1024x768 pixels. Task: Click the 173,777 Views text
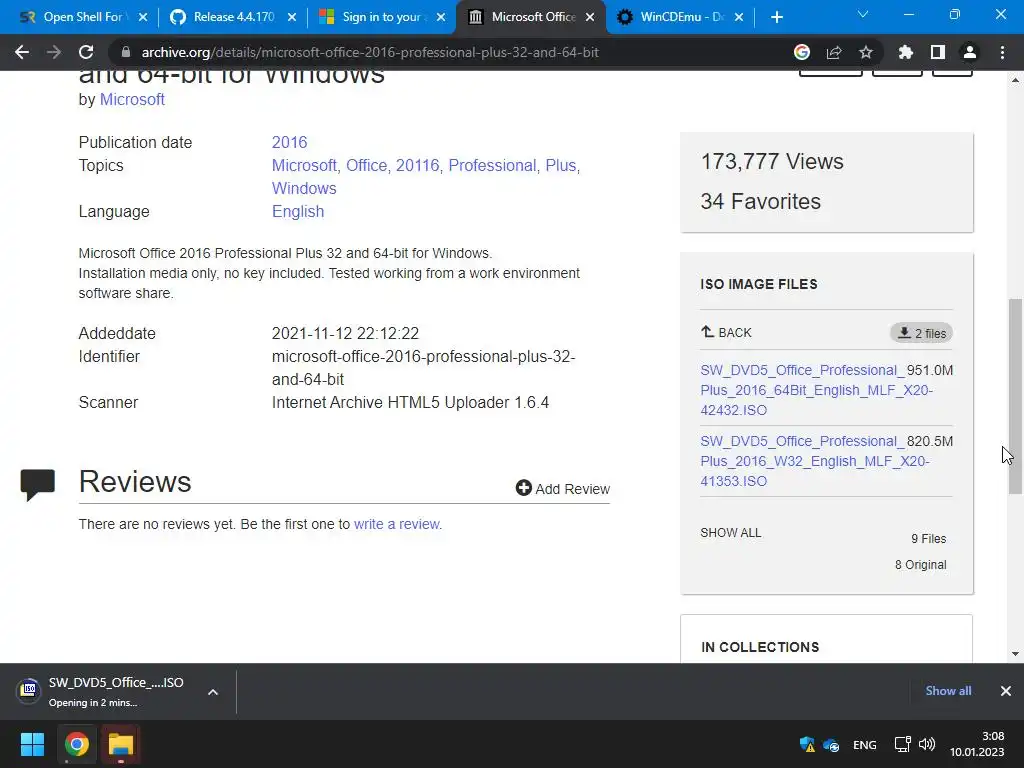[x=772, y=161]
